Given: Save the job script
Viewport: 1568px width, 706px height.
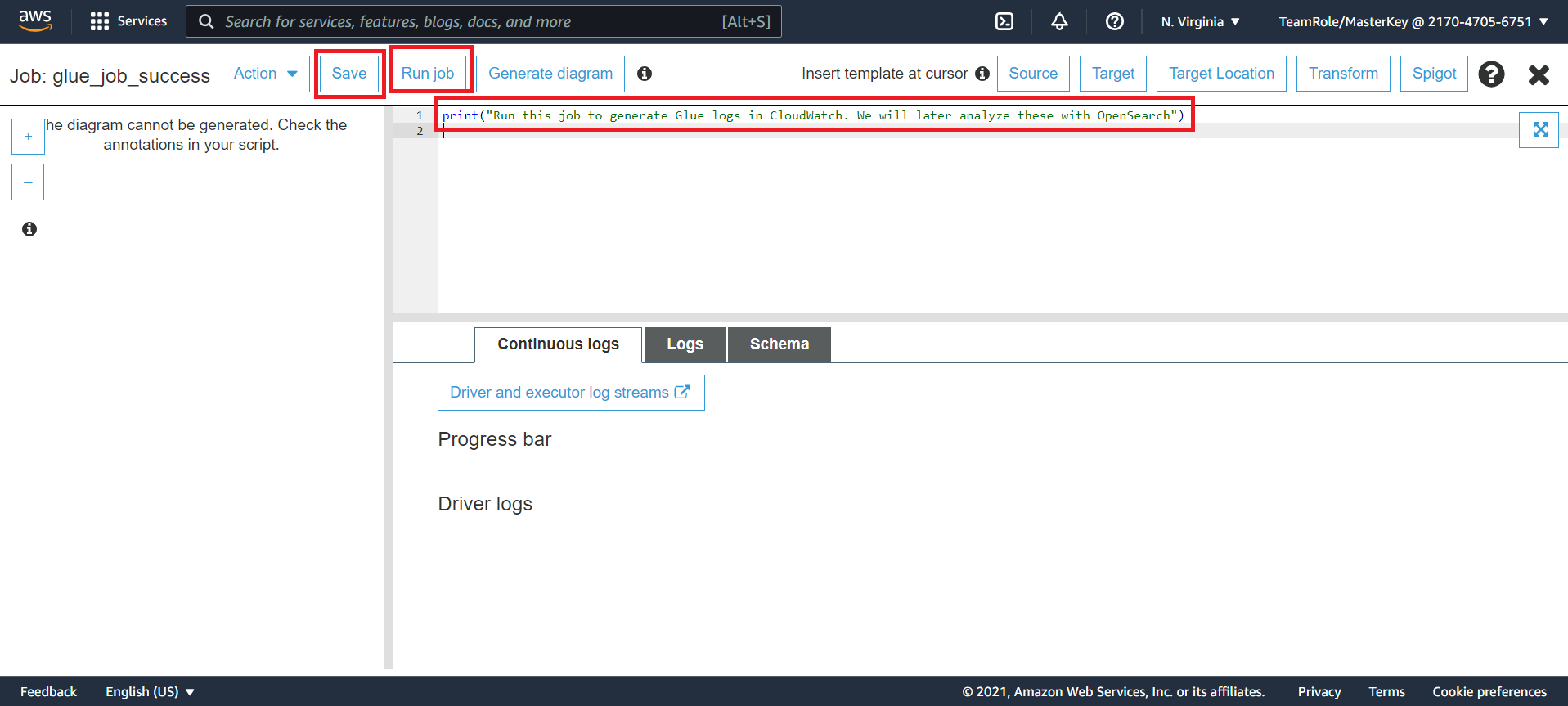Looking at the screenshot, I should click(349, 74).
